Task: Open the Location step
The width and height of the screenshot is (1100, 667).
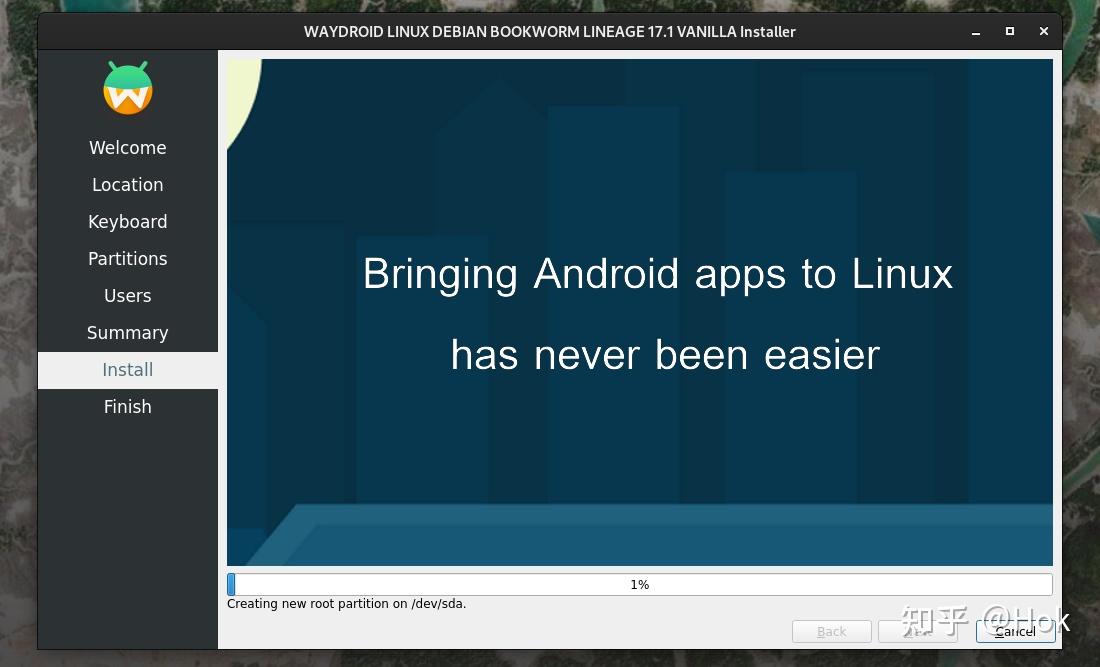Action: click(127, 184)
